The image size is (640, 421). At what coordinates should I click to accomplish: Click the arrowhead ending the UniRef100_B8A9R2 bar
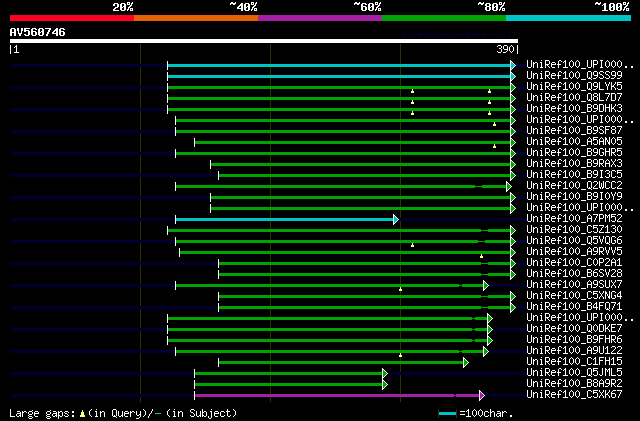pyautogui.click(x=384, y=385)
